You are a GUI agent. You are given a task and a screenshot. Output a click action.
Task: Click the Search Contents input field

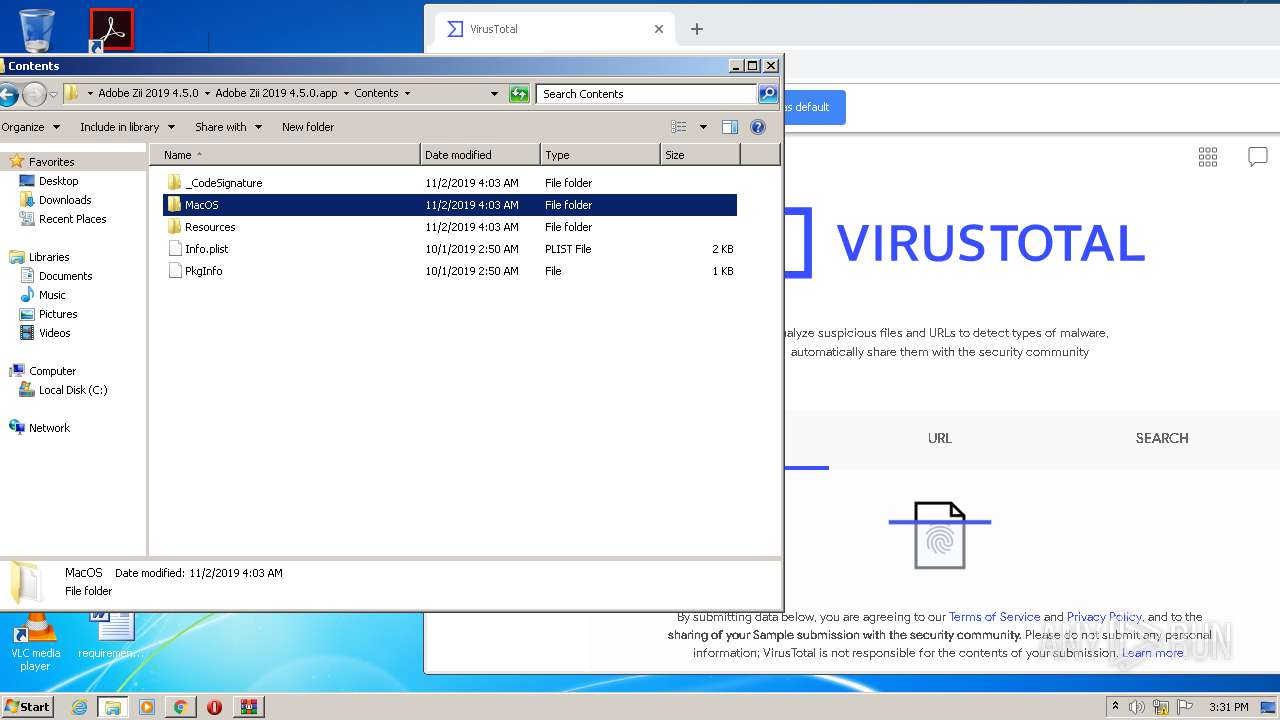pyautogui.click(x=646, y=94)
